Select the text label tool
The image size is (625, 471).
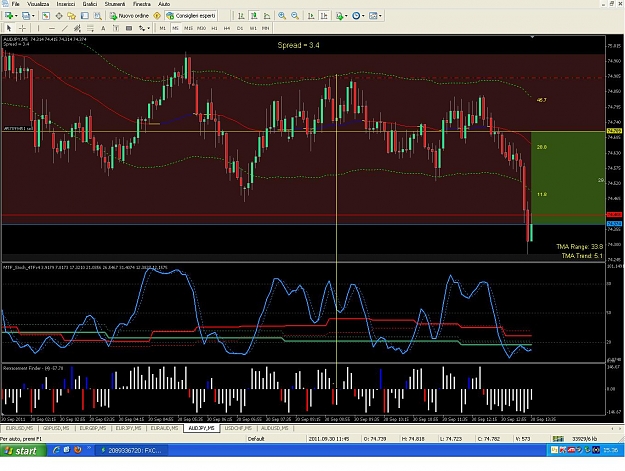tap(116, 28)
